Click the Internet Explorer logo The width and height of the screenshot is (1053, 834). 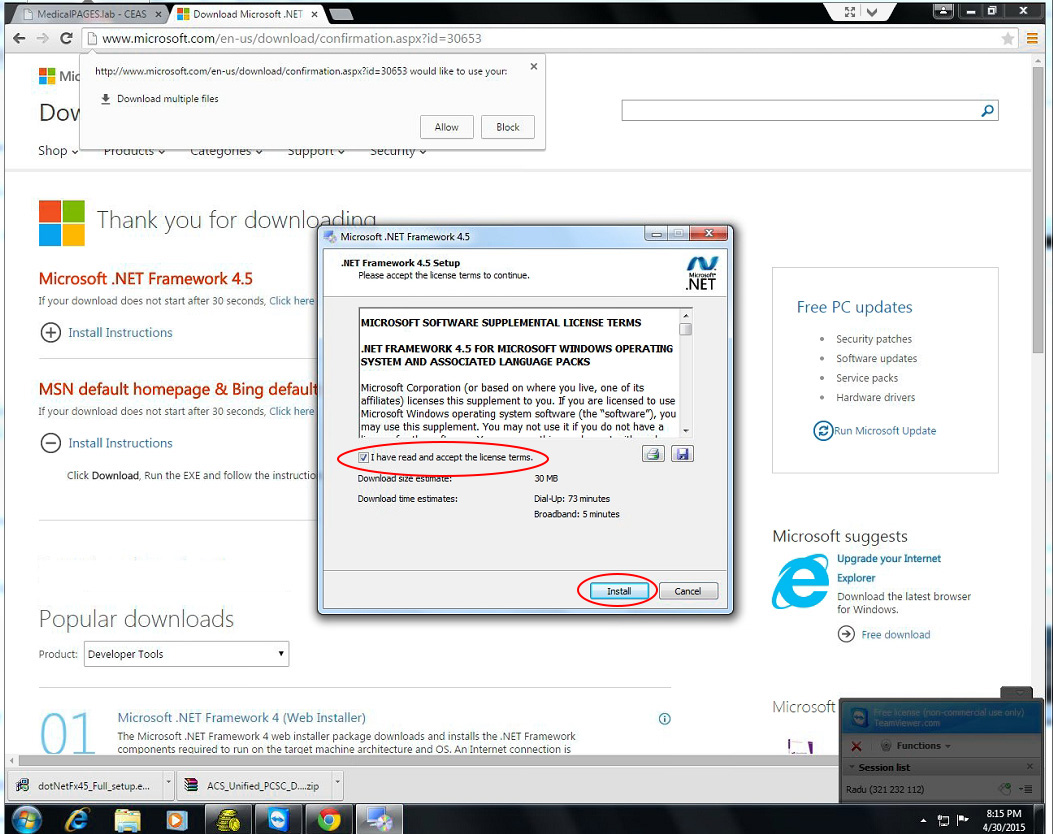[800, 582]
